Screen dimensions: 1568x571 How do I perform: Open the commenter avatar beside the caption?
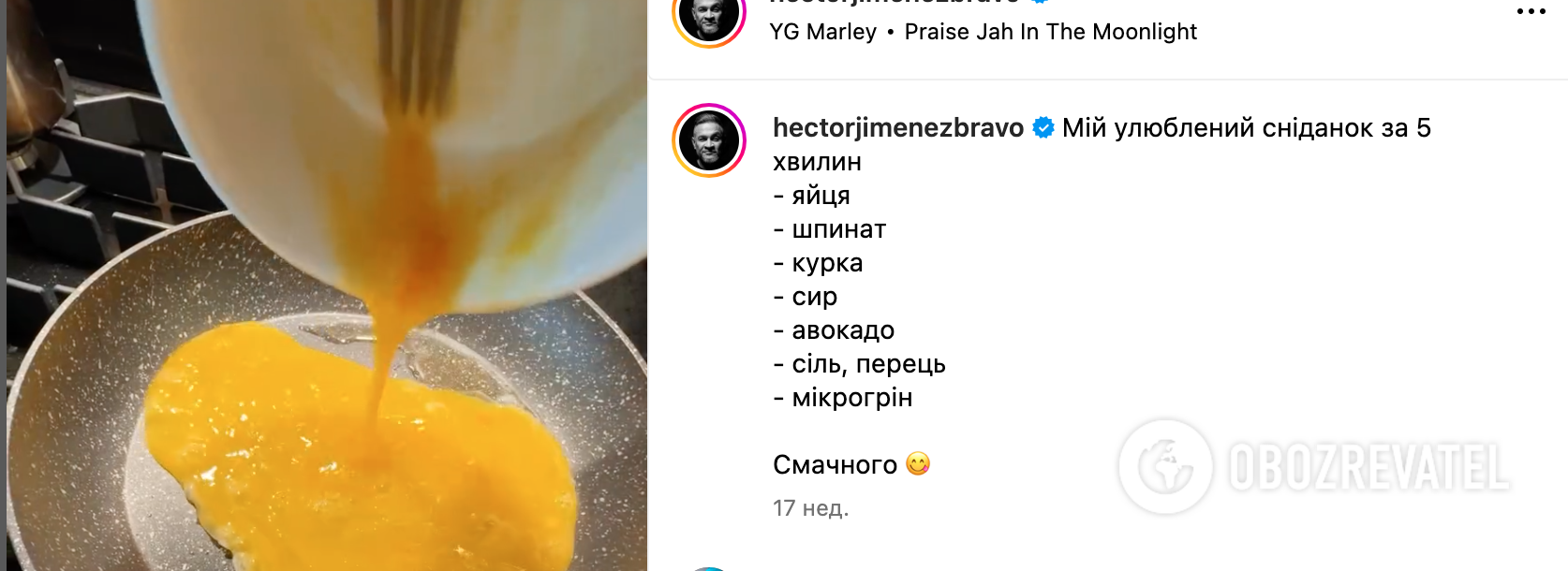pyautogui.click(x=709, y=140)
